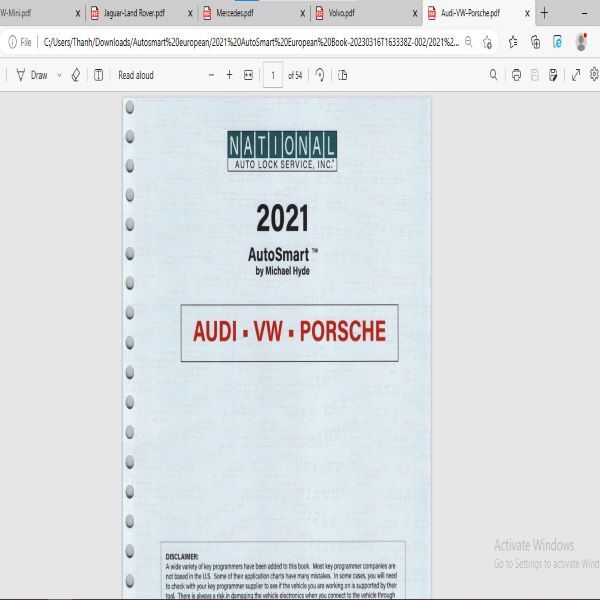Expand the Draw options dropdown arrow
Screen dimensions: 600x600
coord(59,75)
